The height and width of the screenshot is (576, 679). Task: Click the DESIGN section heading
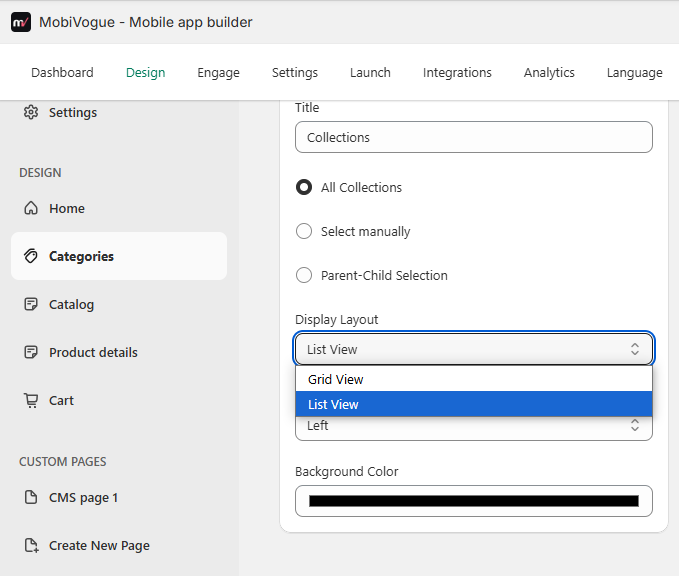pos(40,173)
